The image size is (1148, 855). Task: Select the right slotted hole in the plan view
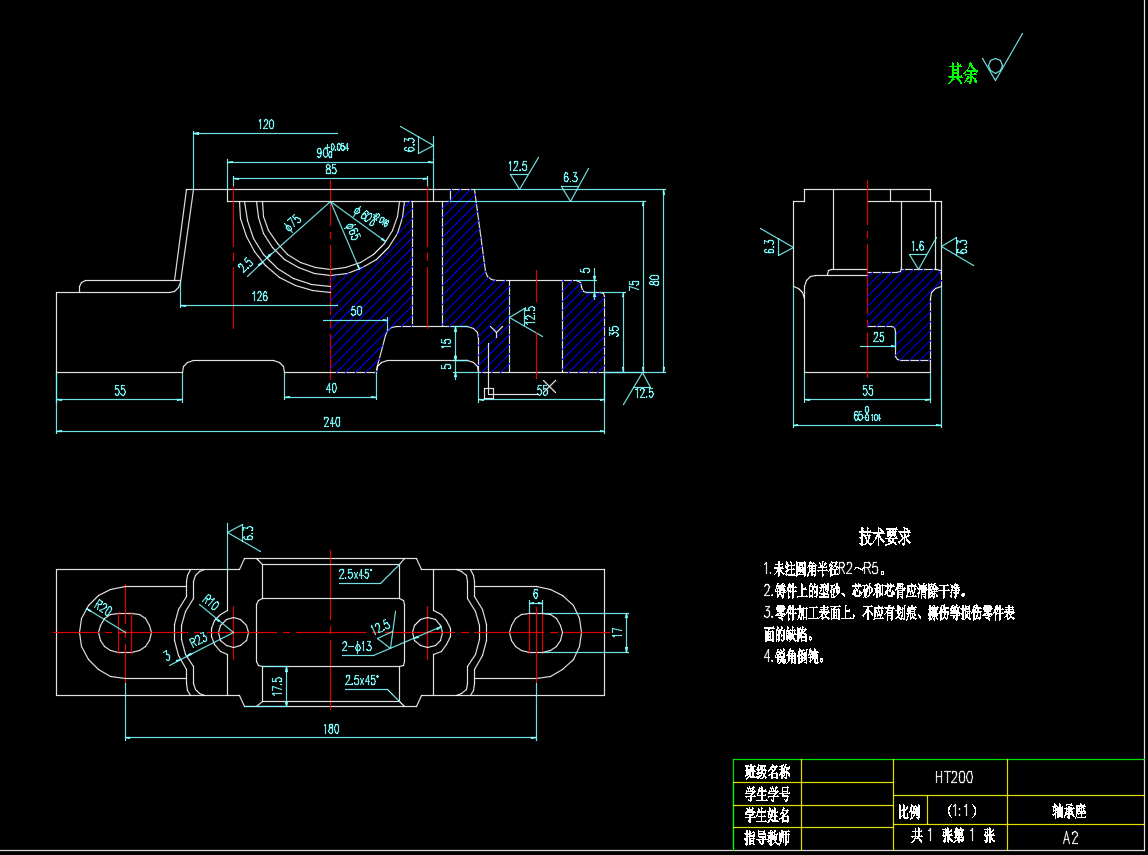540,633
